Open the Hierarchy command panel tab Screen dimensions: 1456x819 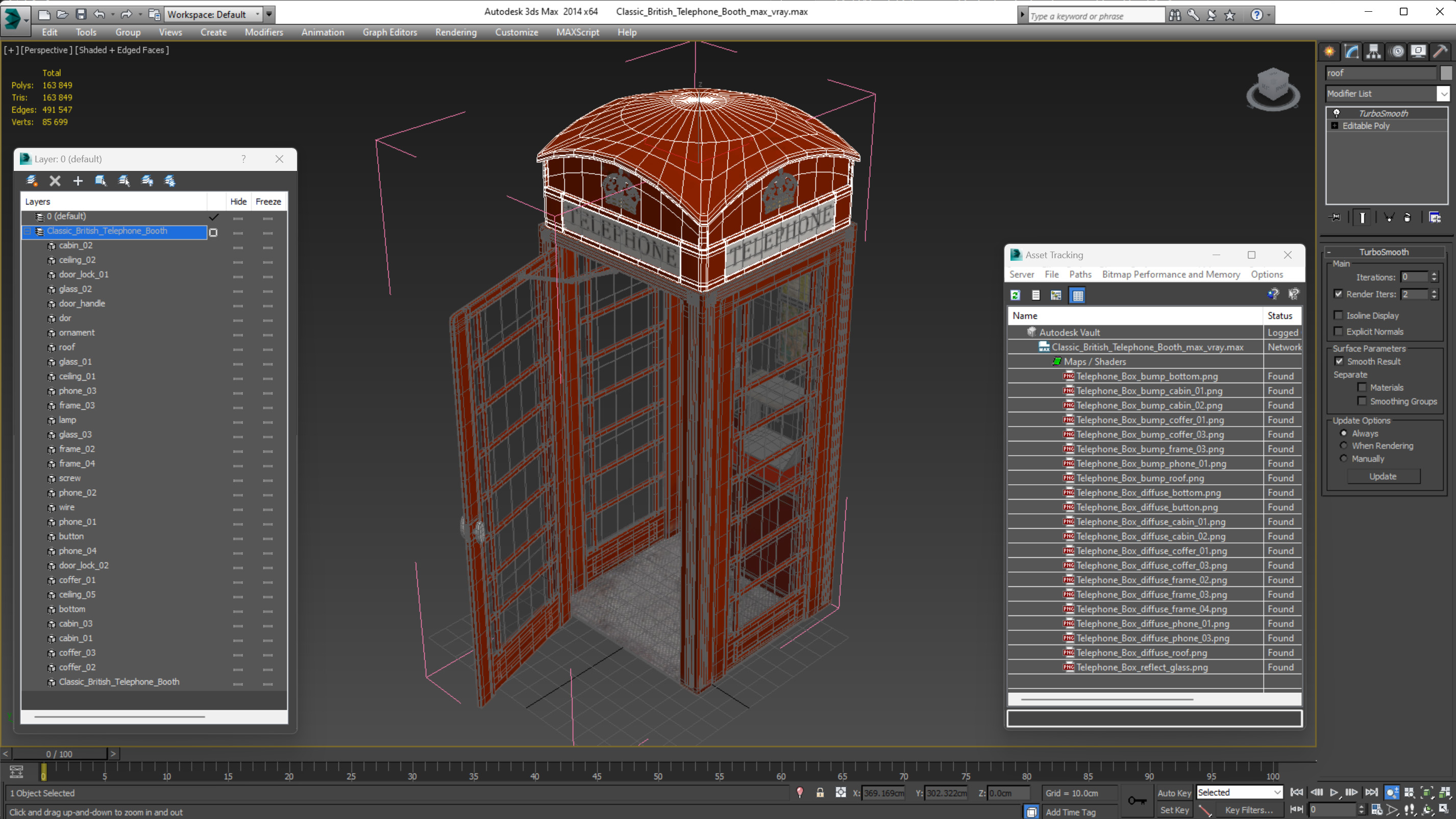pyautogui.click(x=1373, y=52)
